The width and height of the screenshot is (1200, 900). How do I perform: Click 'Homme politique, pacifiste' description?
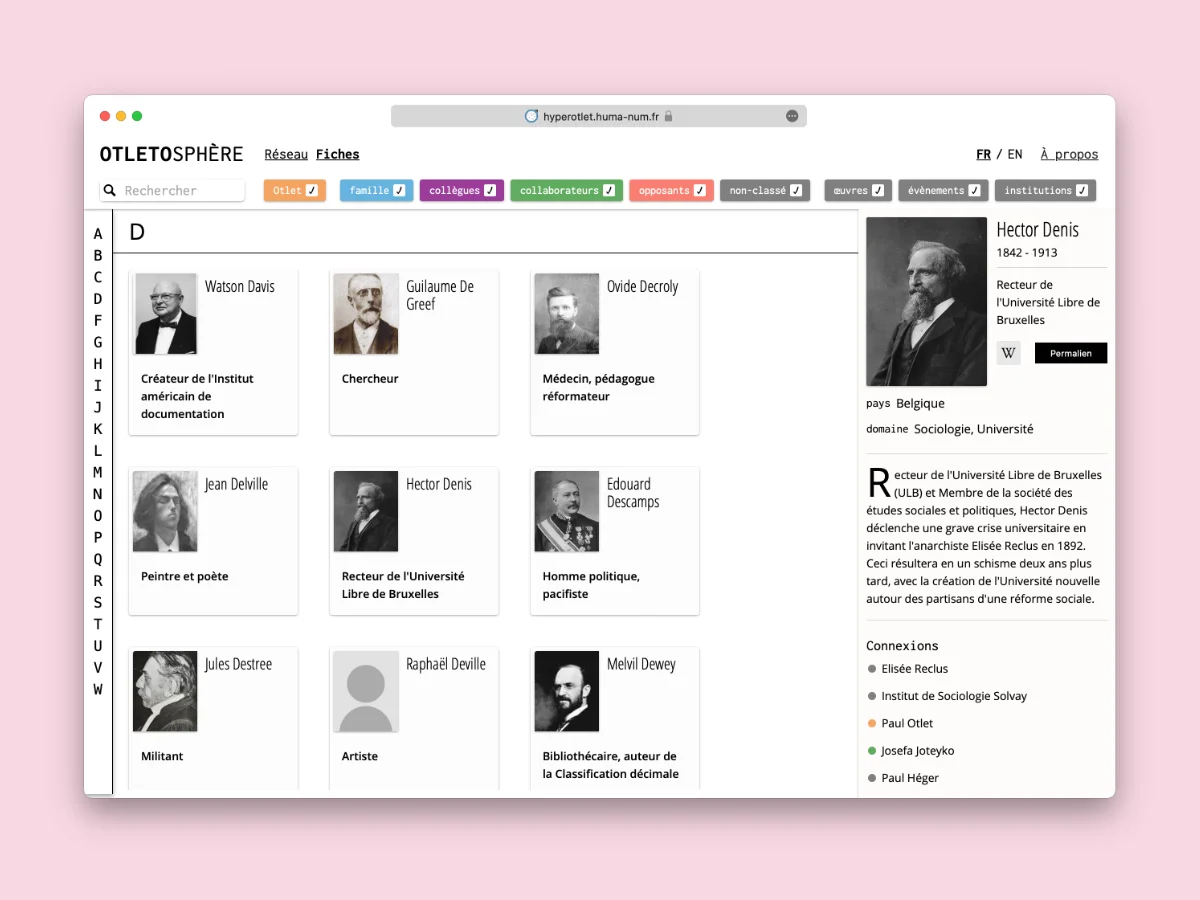click(x=591, y=585)
